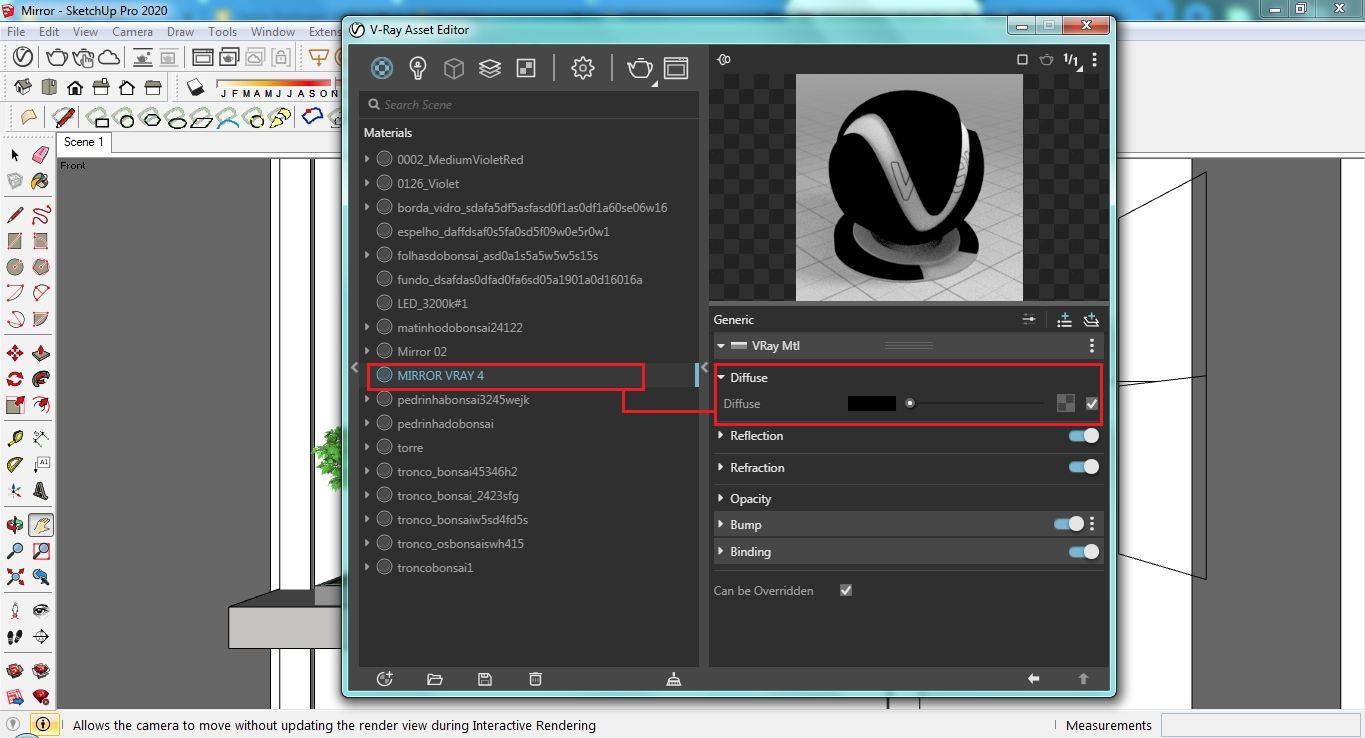
Task: Toggle the Refraction layer switch
Action: 1084,467
